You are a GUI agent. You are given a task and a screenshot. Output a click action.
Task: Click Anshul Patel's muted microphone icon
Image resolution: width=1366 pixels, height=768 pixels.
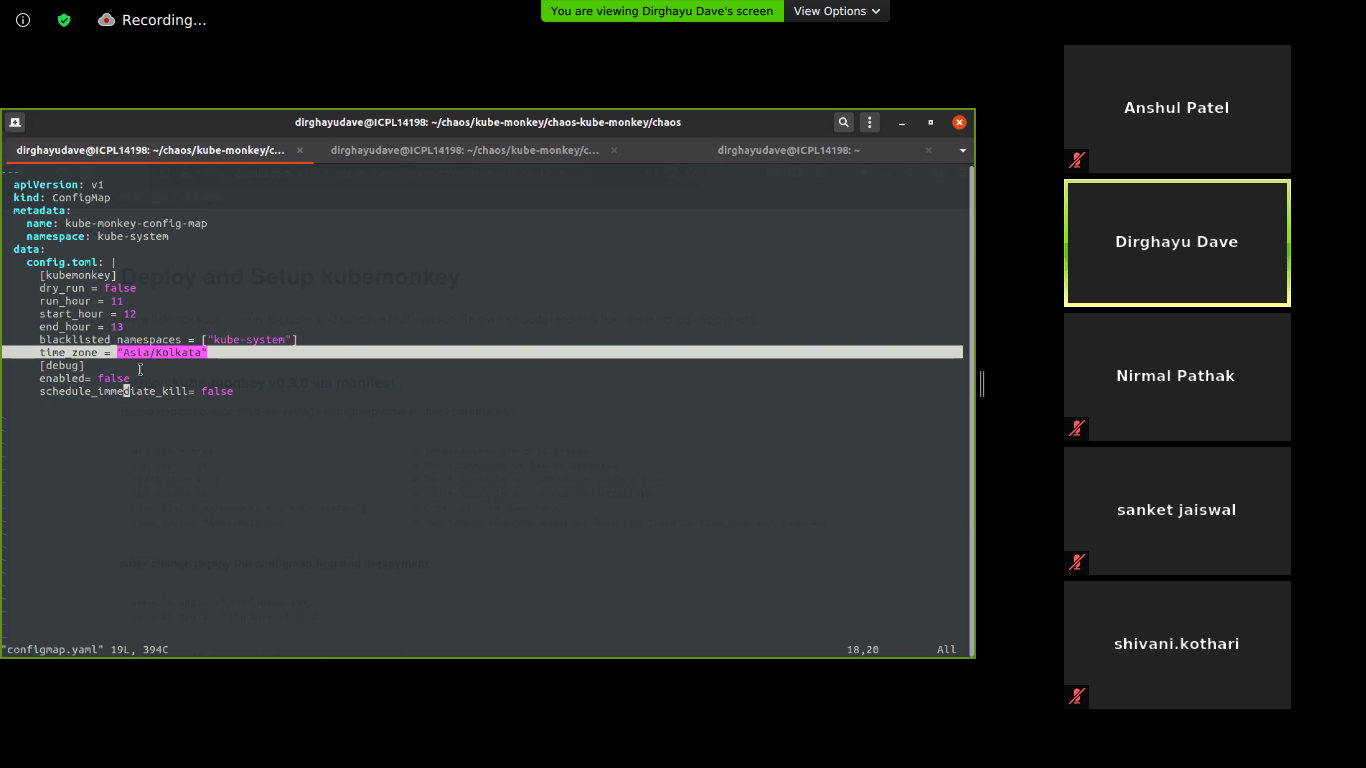(x=1077, y=160)
